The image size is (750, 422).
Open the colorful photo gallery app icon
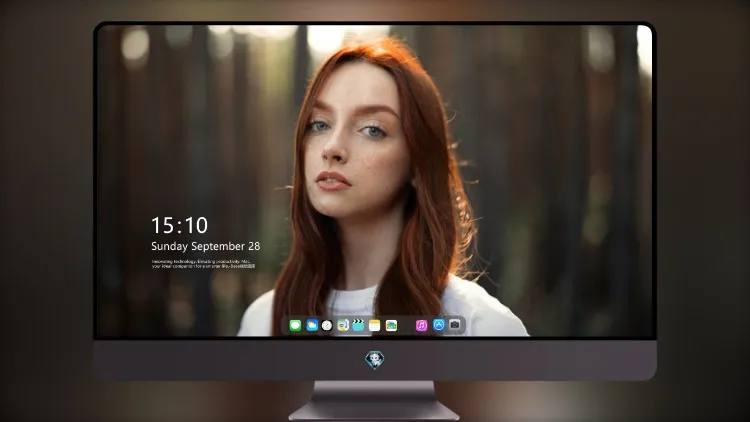point(391,326)
